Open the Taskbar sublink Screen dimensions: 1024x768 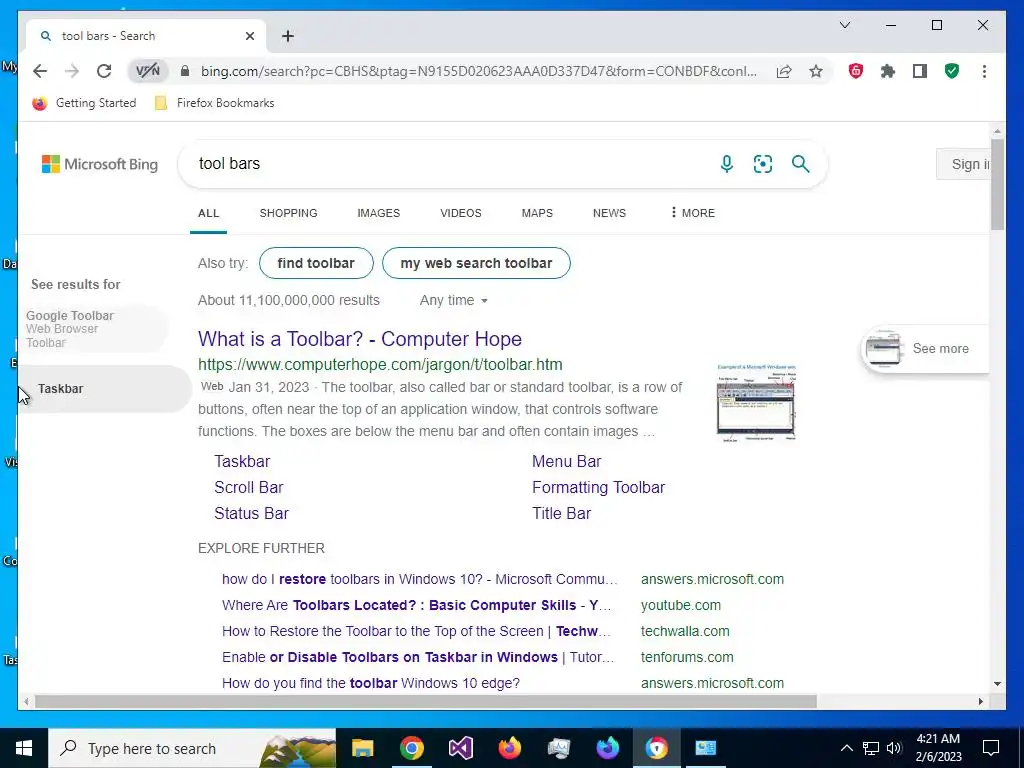242,462
